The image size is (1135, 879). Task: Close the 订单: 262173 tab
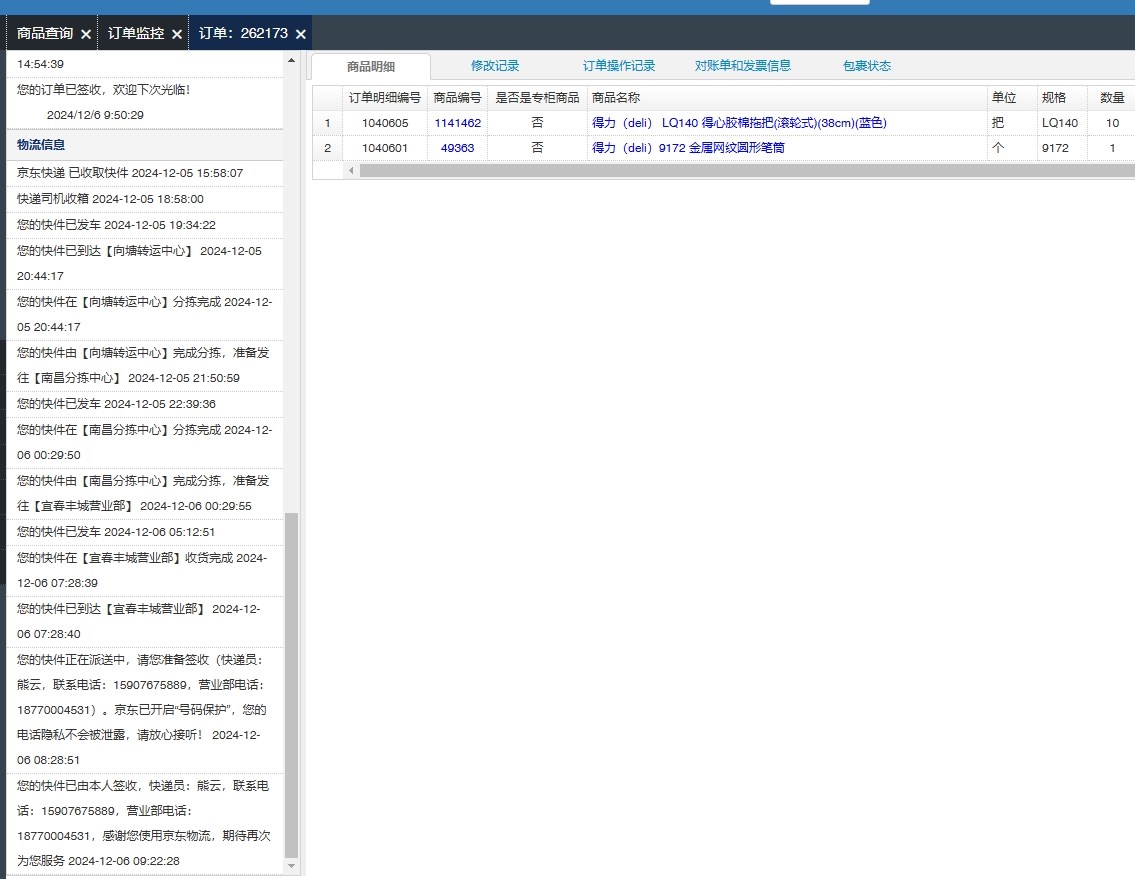tap(300, 34)
